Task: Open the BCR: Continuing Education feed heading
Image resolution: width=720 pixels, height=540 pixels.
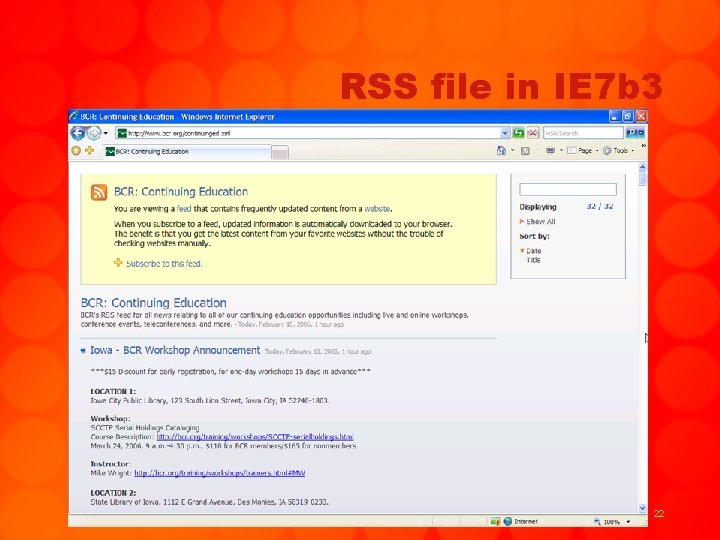Action: [x=153, y=303]
